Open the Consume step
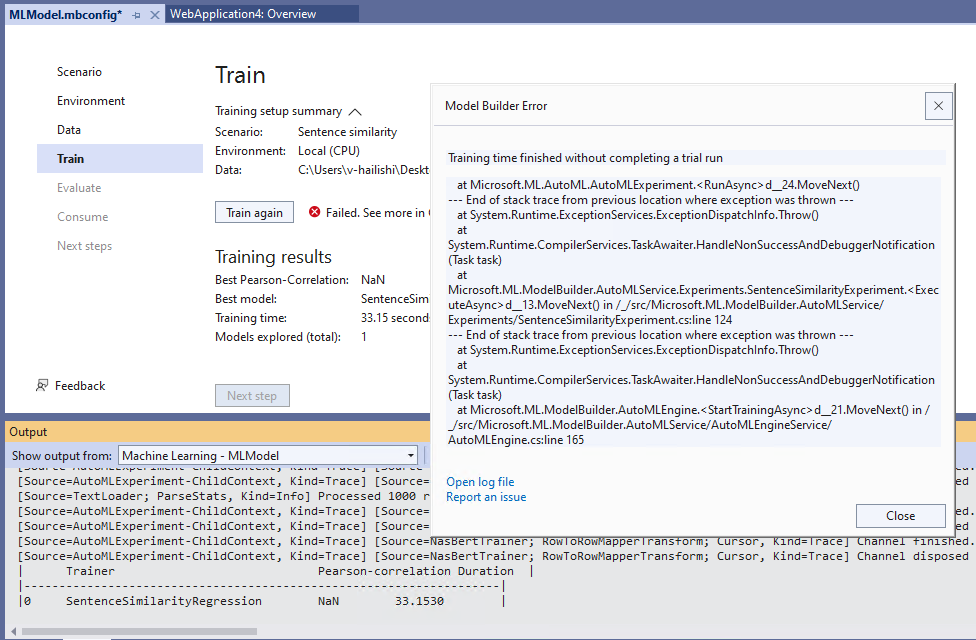This screenshot has height=640, width=976. click(83, 217)
